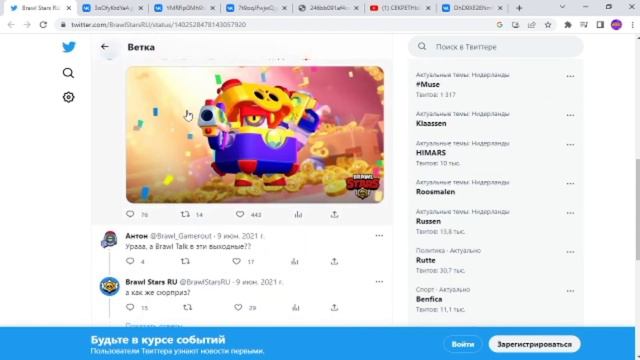Open more options for #Muse trend
Viewport: 640px width, 360px height.
tap(570, 76)
